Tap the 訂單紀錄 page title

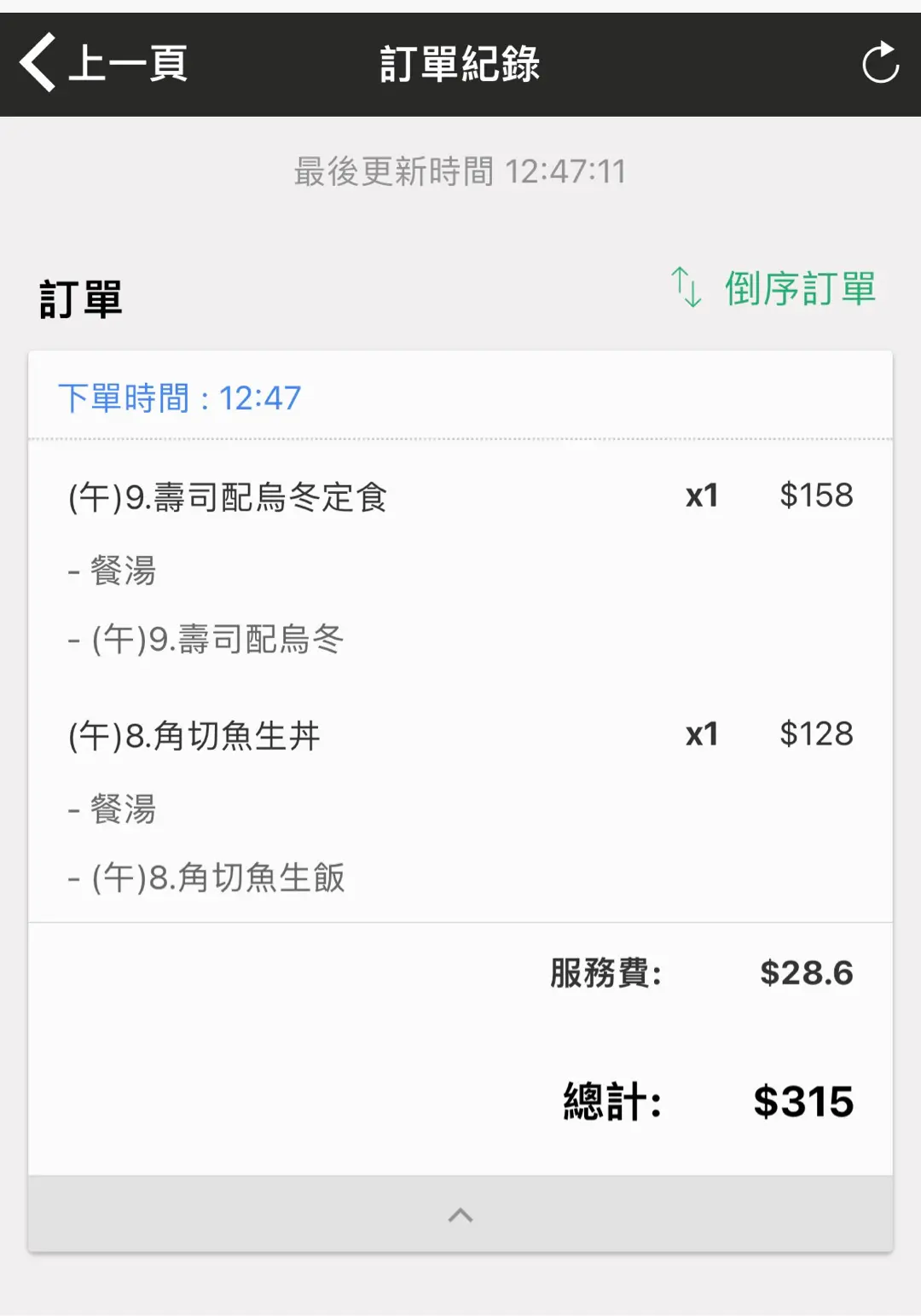tap(460, 64)
